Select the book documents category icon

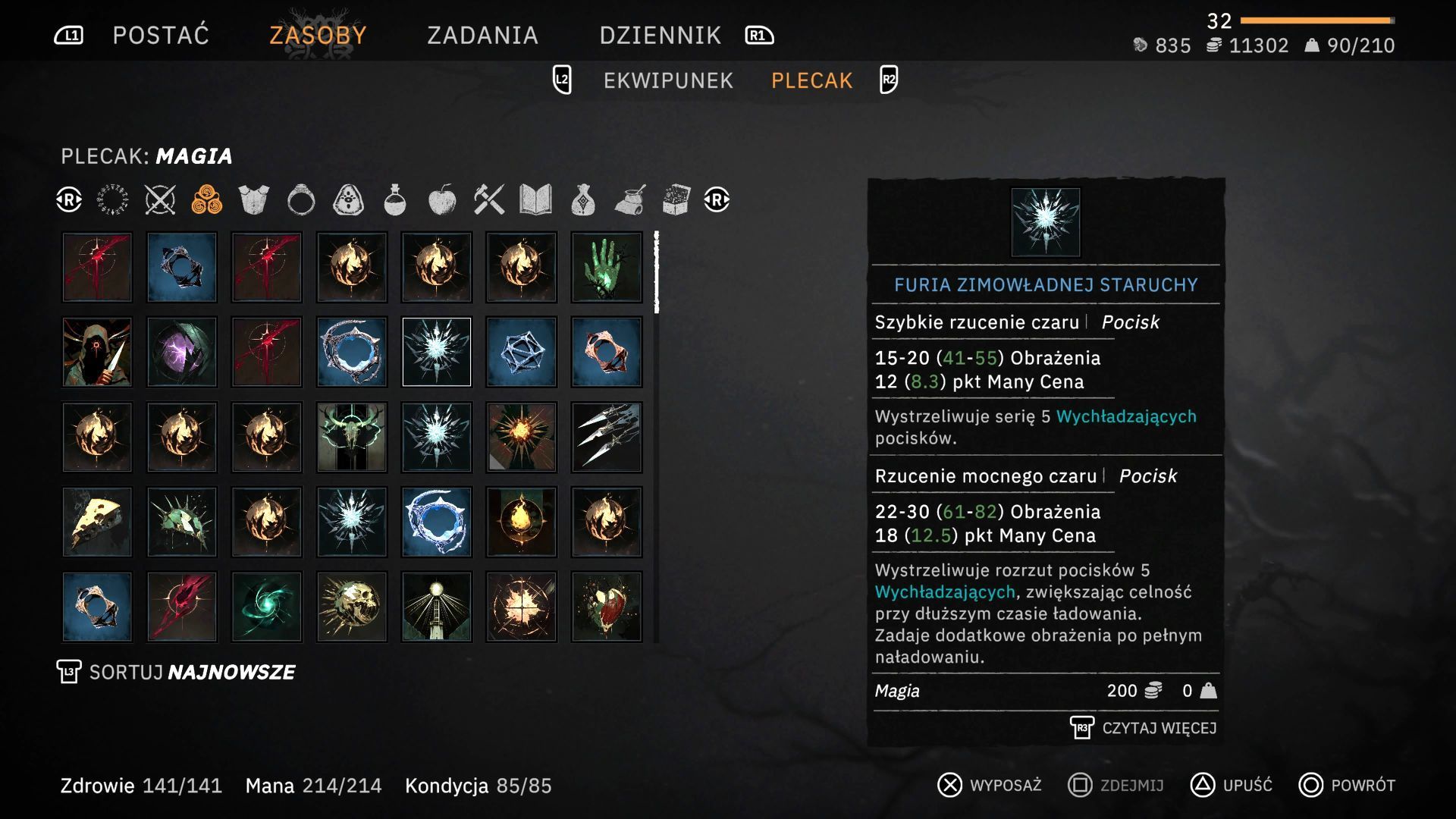tap(535, 200)
